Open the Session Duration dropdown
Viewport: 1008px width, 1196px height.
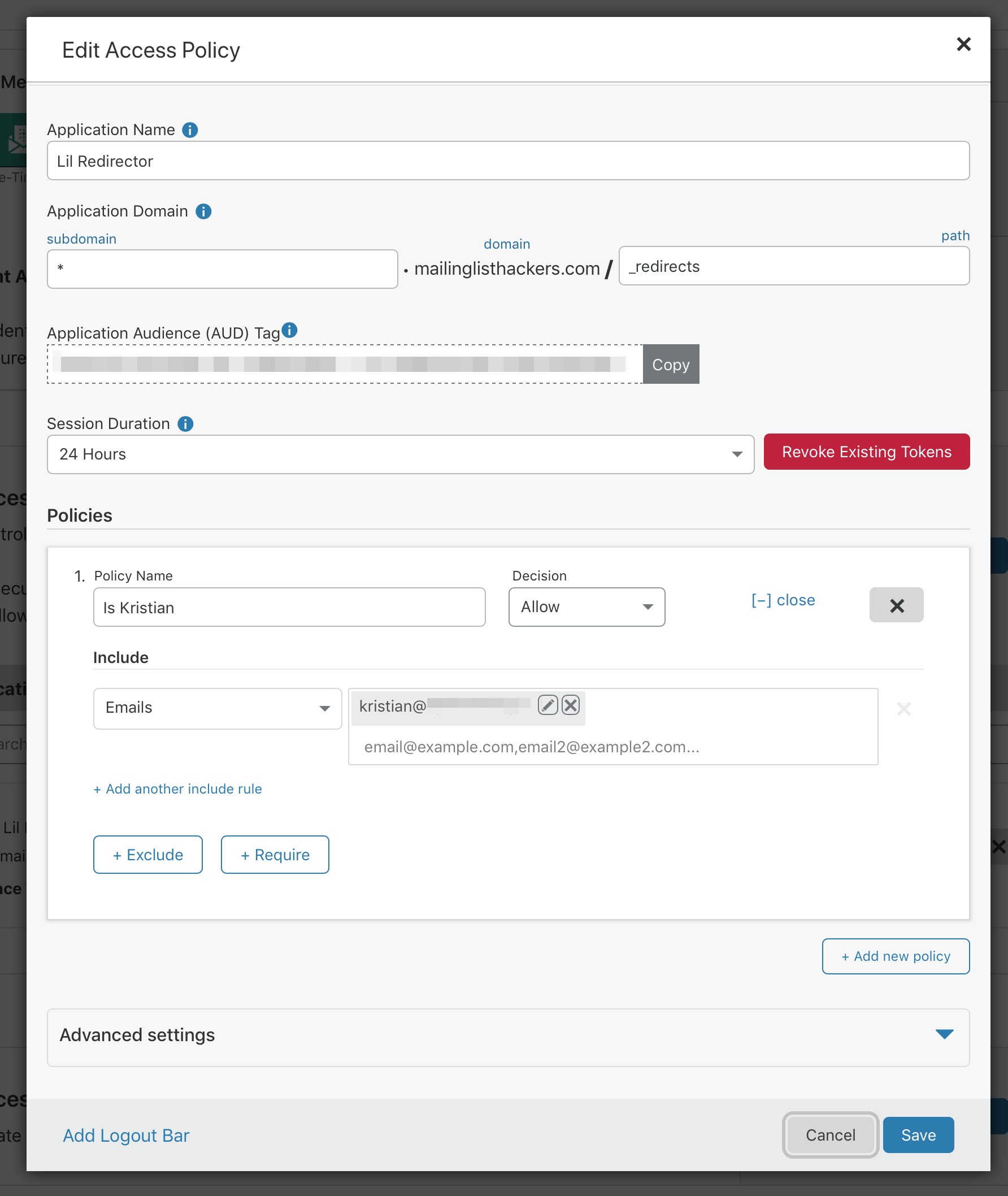point(401,454)
